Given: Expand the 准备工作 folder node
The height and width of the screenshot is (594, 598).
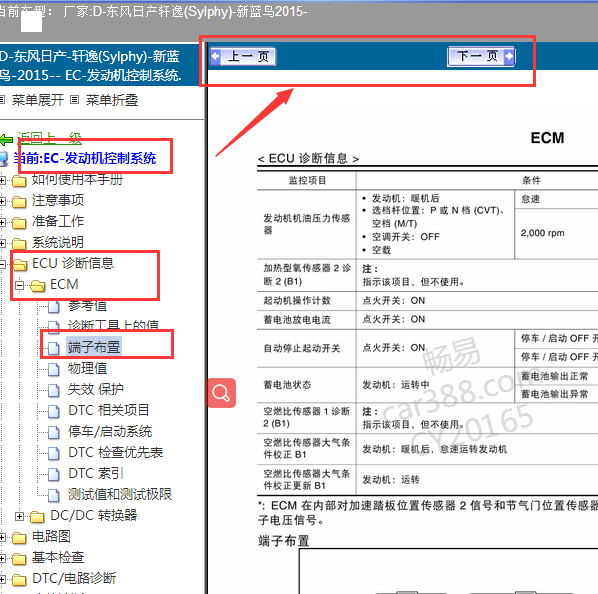Looking at the screenshot, I should pyautogui.click(x=2, y=222).
